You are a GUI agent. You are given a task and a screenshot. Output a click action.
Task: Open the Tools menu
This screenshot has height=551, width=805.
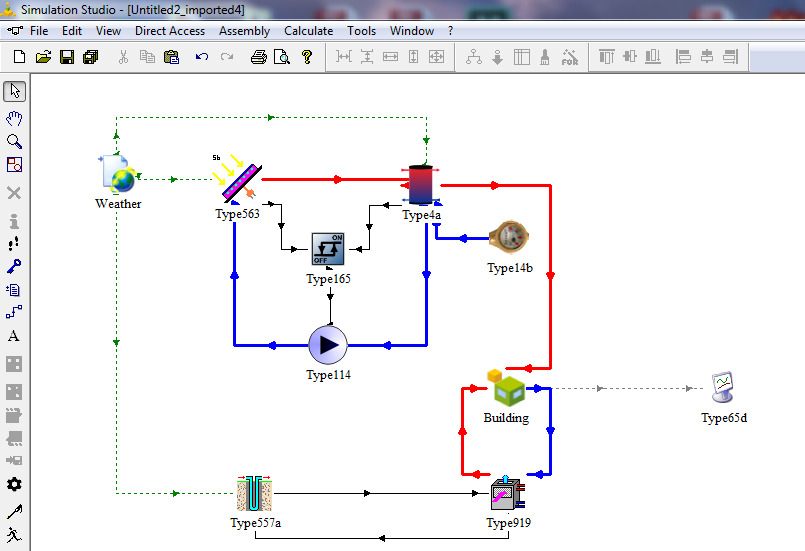361,31
